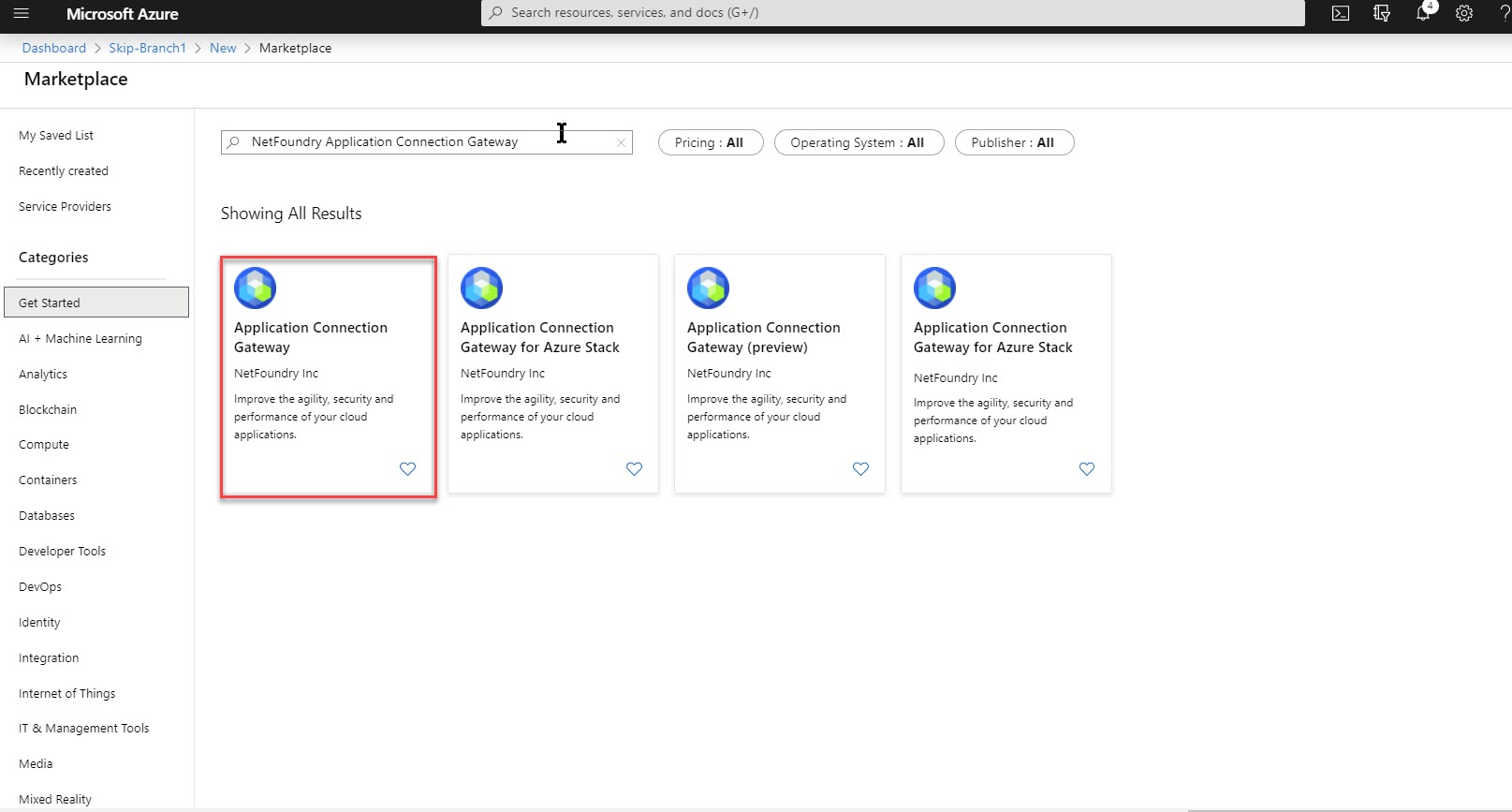
Task: Select the Get Started category
Action: point(96,303)
